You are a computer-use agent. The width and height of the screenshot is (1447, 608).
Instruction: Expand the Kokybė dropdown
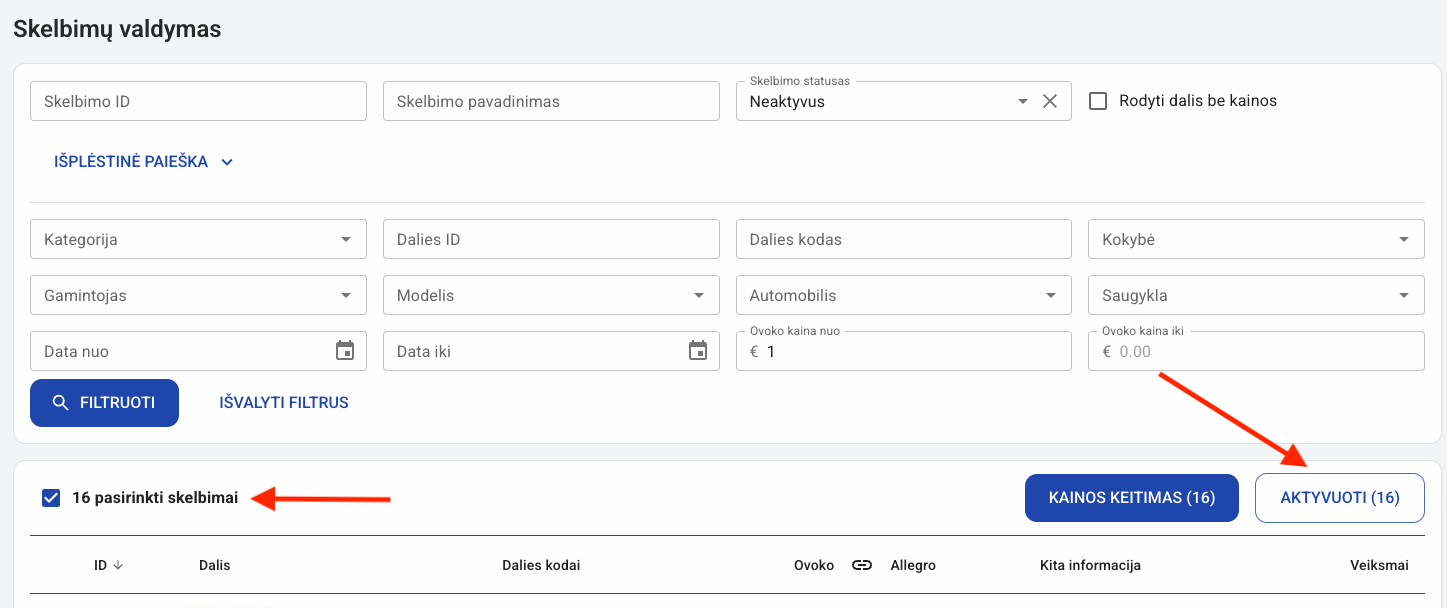(x=1404, y=240)
